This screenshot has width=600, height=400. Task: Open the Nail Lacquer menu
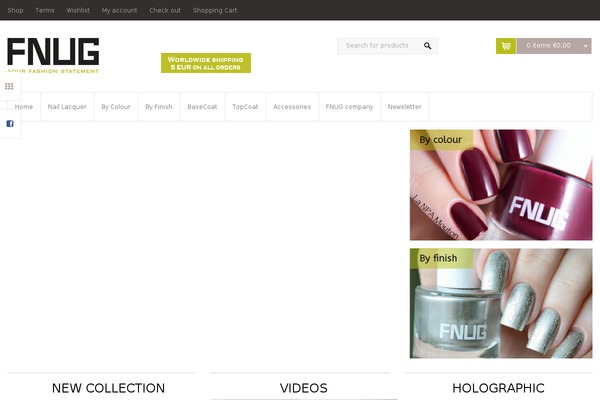pyautogui.click(x=67, y=107)
